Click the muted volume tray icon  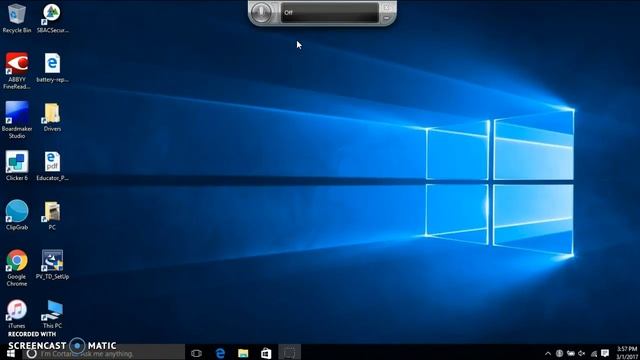(582, 353)
